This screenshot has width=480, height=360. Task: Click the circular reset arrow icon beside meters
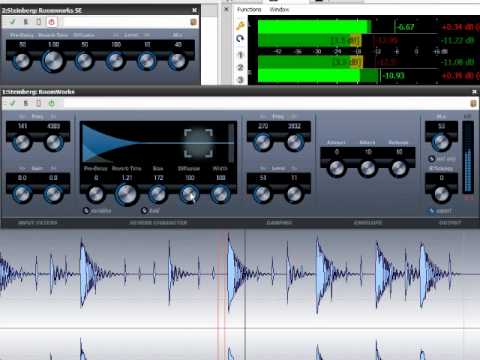tap(240, 39)
